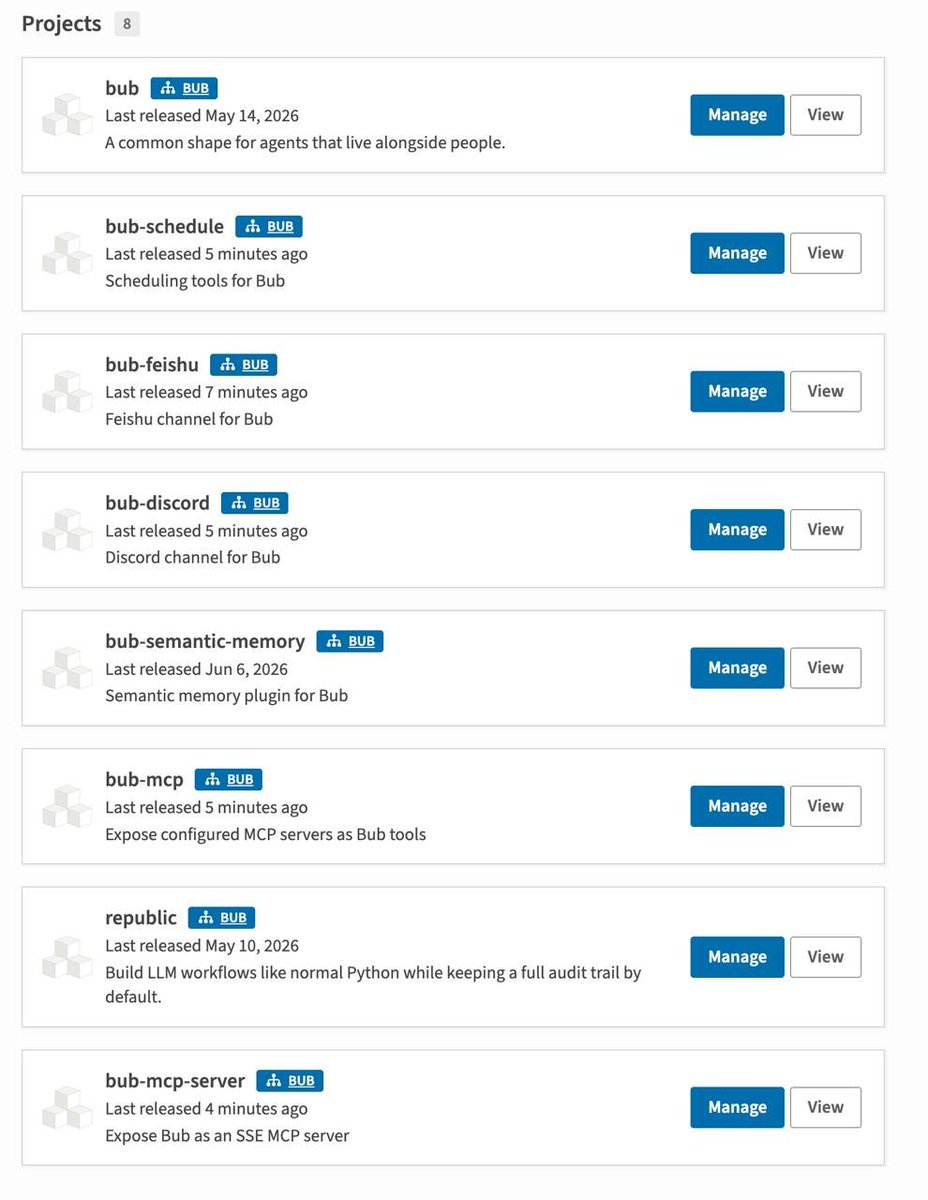Manage the bub-feishu project
Viewport: 928px width, 1200px height.
pyautogui.click(x=737, y=391)
